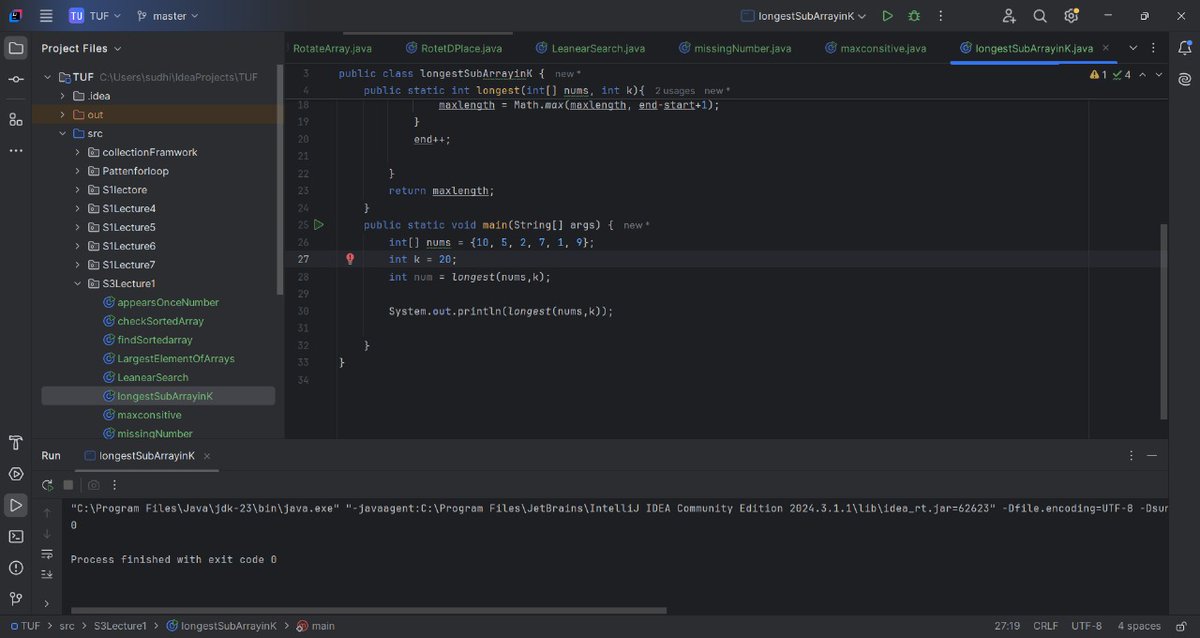Show more tool windows in left stripe
Viewport: 1200px width, 638px height.
16,150
